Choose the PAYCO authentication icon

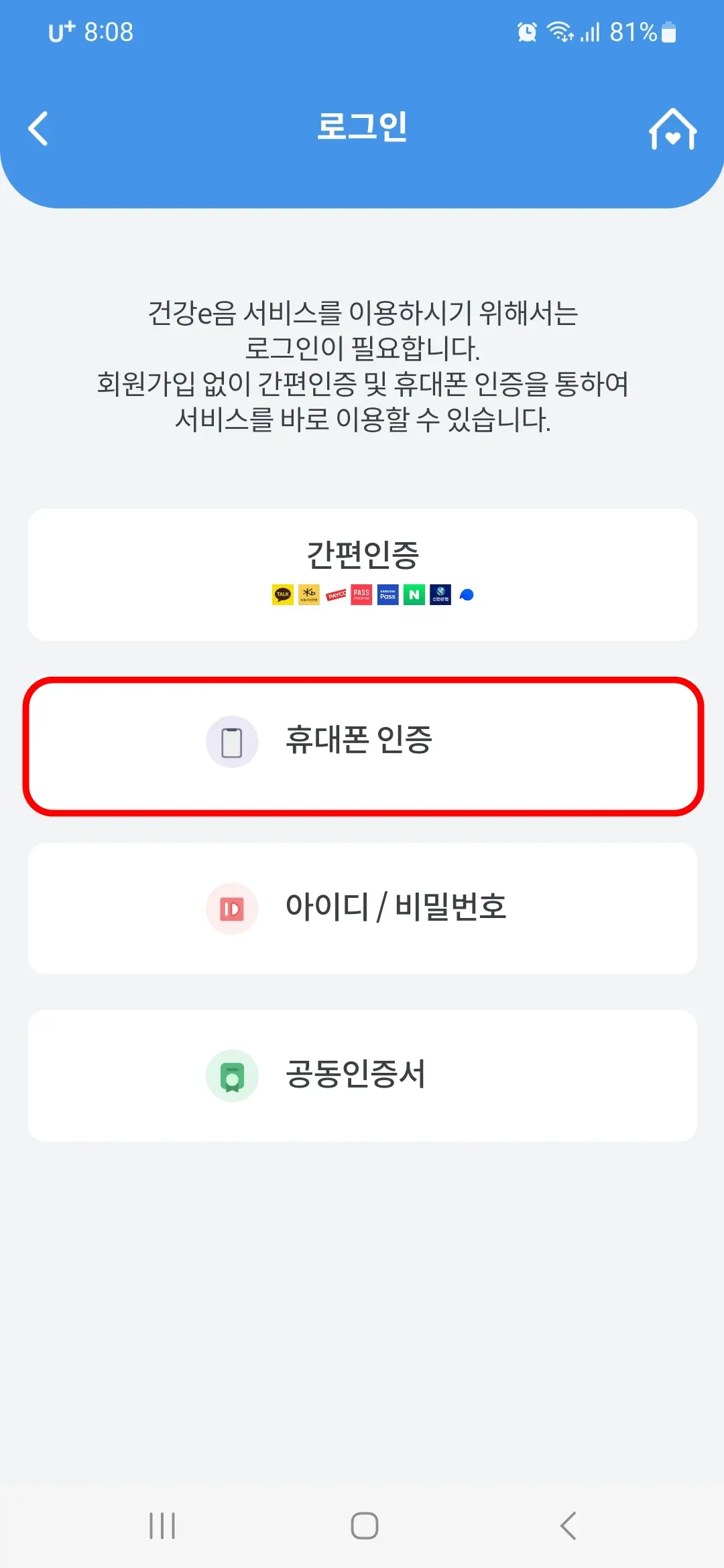click(x=337, y=594)
